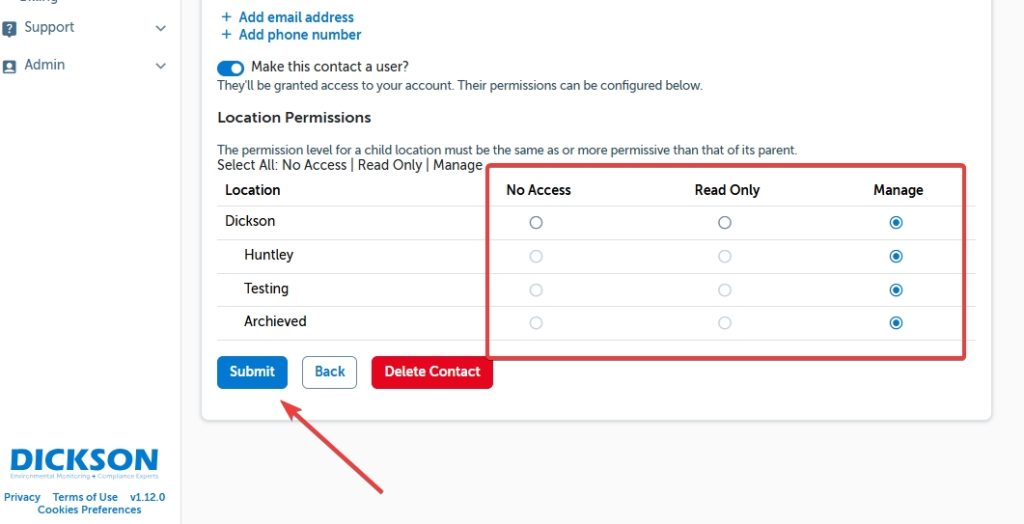
Task: Click the Delete Contact button
Action: pos(432,372)
